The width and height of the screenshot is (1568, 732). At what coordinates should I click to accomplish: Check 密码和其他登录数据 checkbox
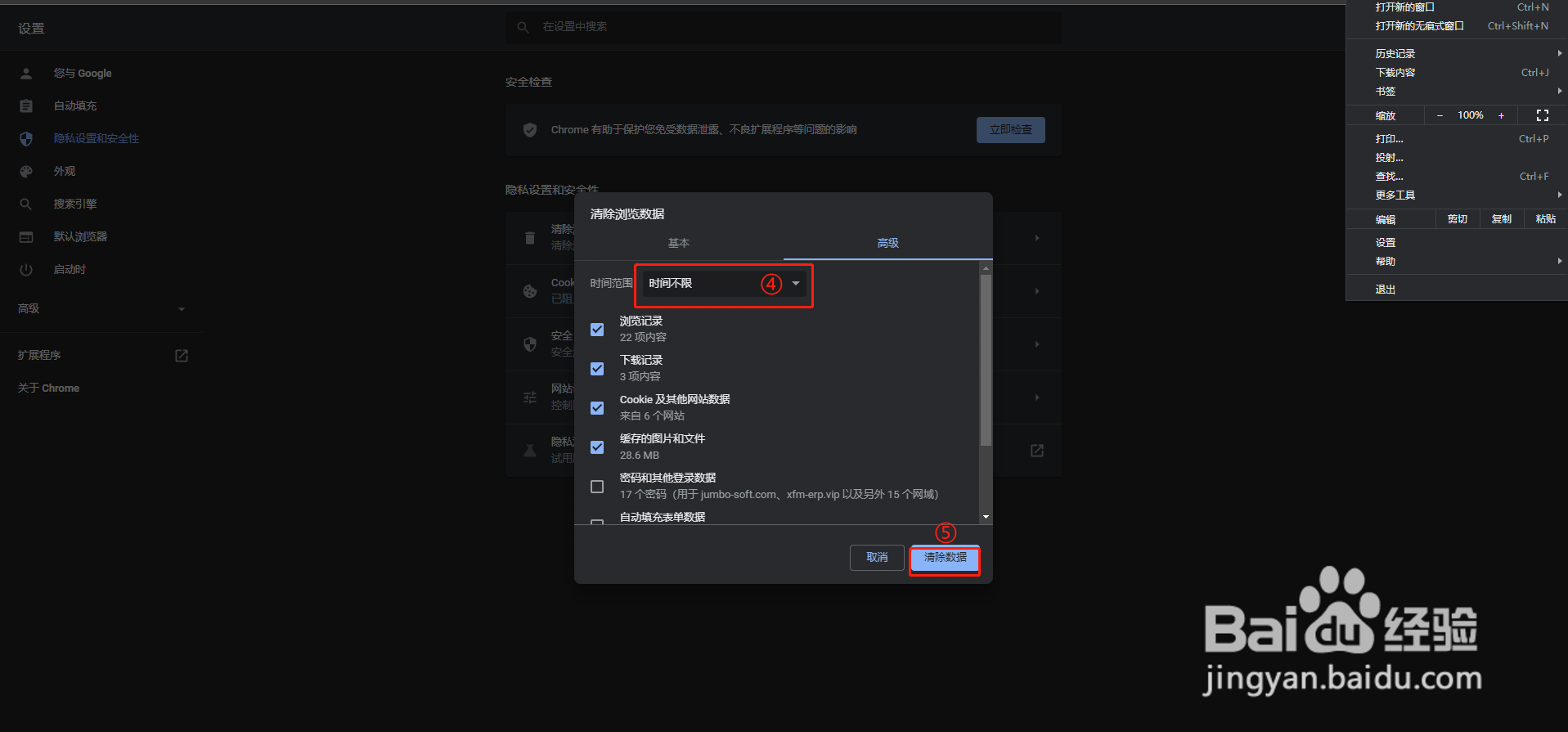597,487
